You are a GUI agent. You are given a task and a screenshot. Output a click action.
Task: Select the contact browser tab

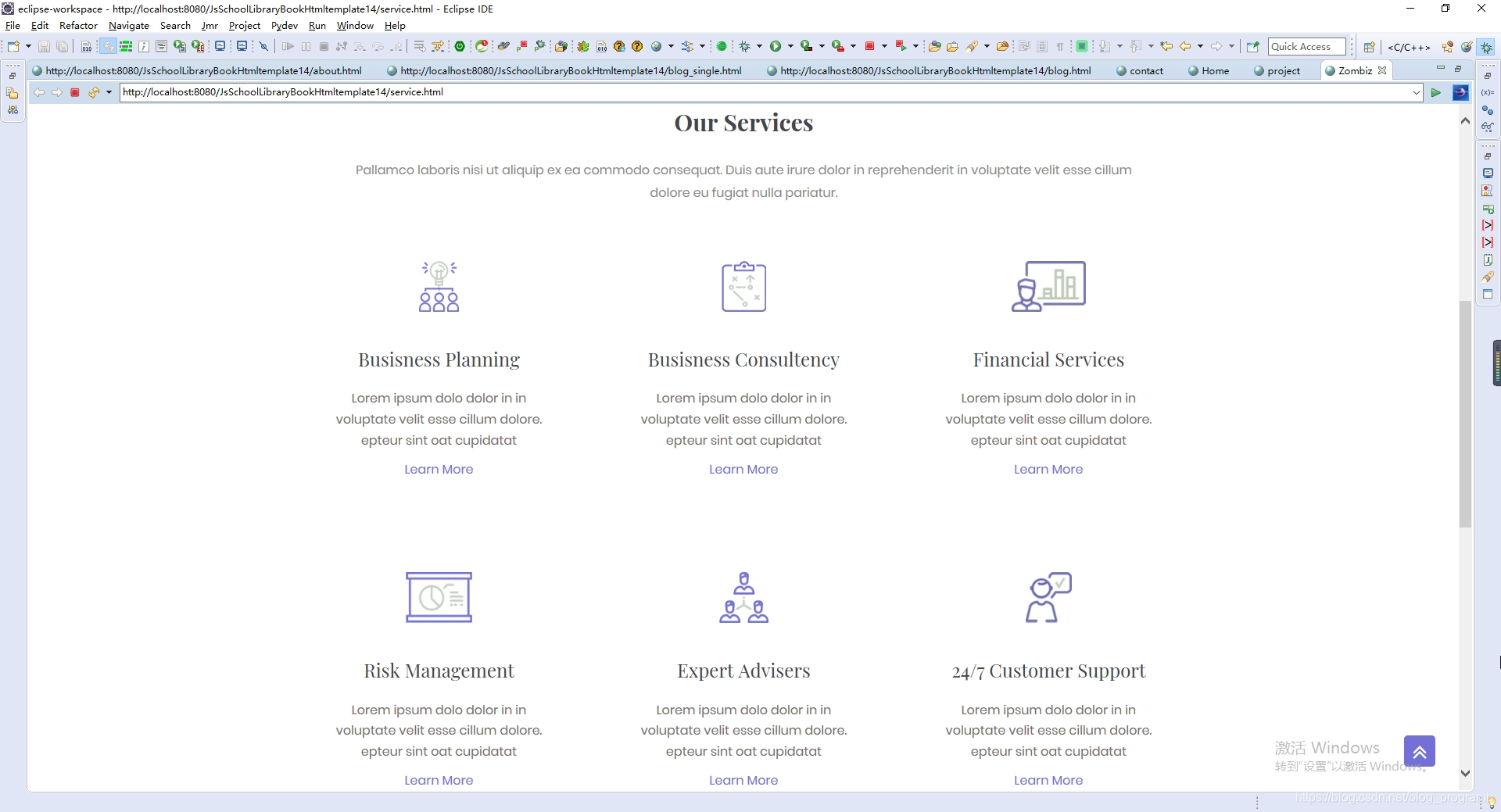(x=1140, y=70)
